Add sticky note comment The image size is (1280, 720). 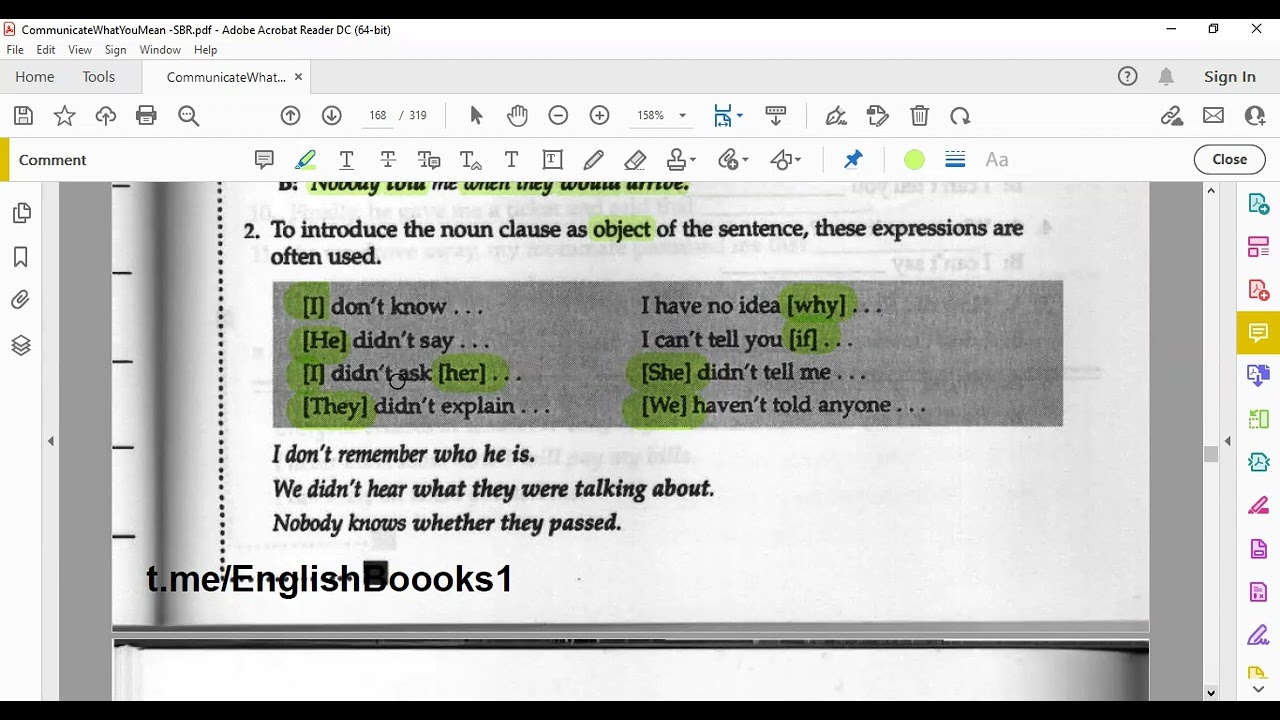coord(264,160)
